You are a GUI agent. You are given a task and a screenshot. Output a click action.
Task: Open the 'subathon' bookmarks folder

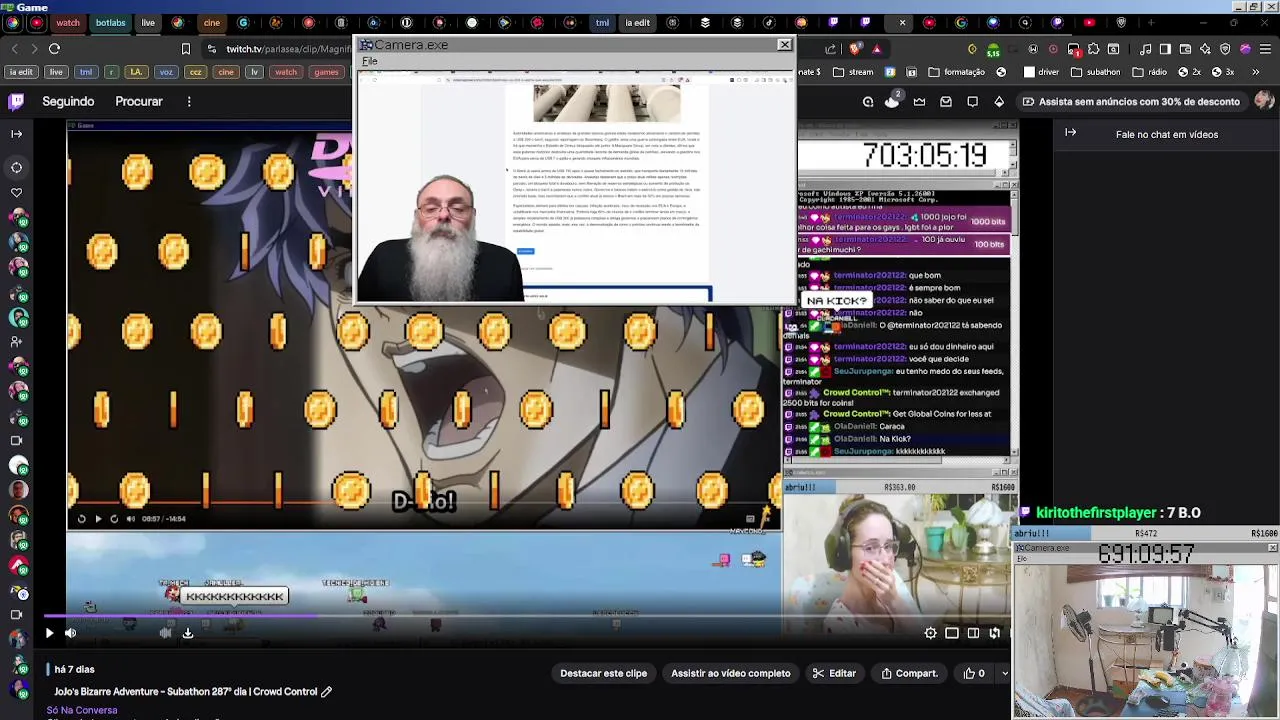pos(1095,72)
